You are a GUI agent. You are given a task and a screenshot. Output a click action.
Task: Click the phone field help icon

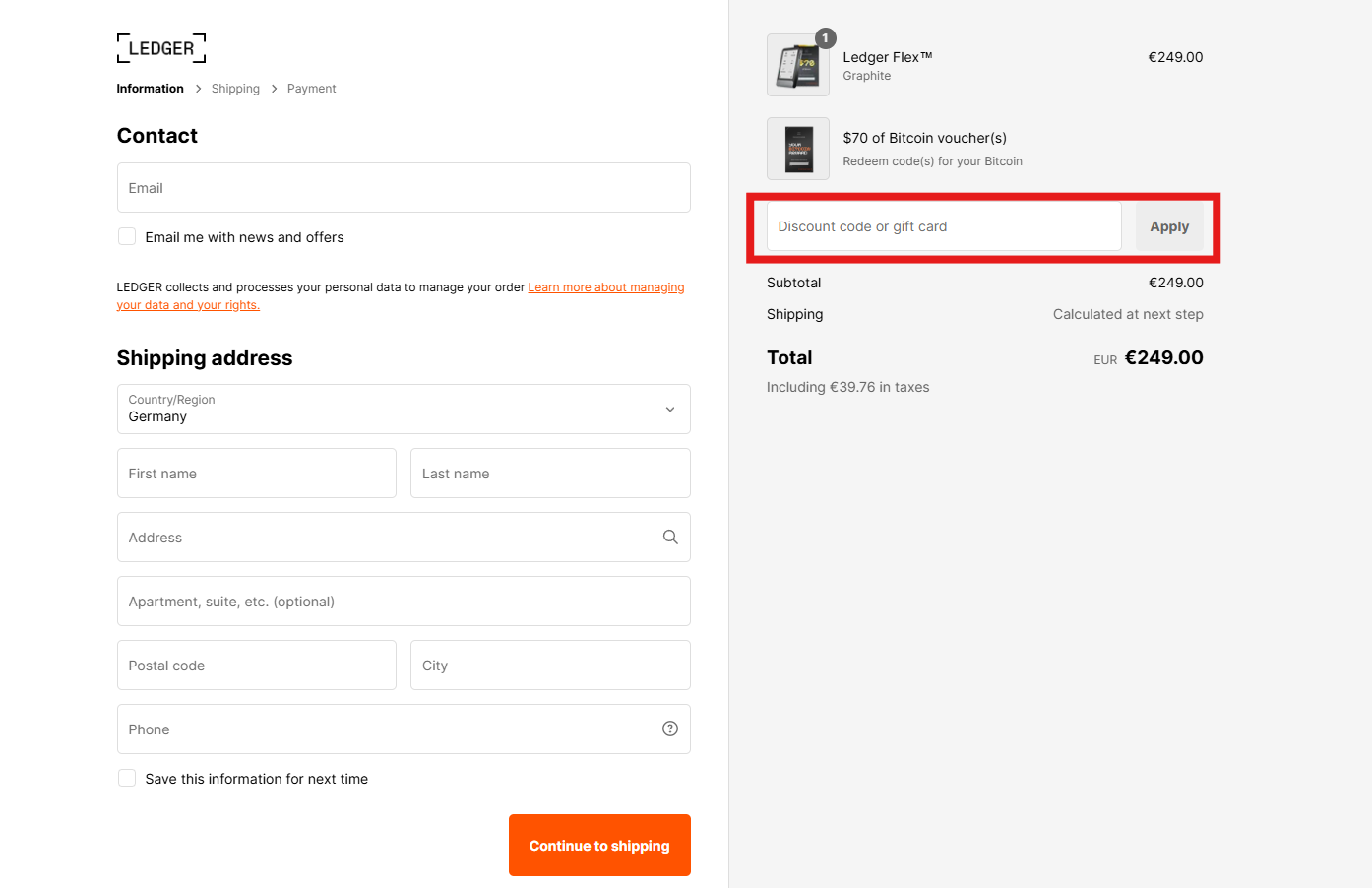click(x=670, y=729)
